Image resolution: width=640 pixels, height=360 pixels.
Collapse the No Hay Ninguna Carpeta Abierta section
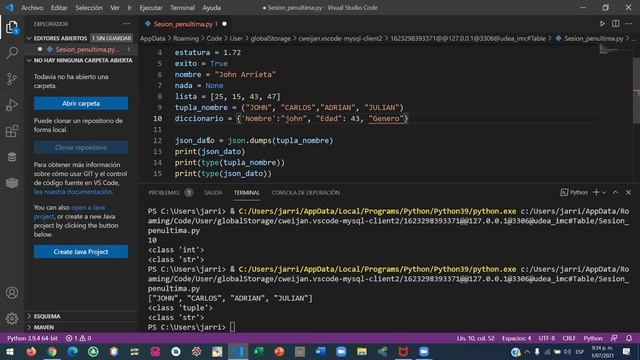click(x=29, y=60)
